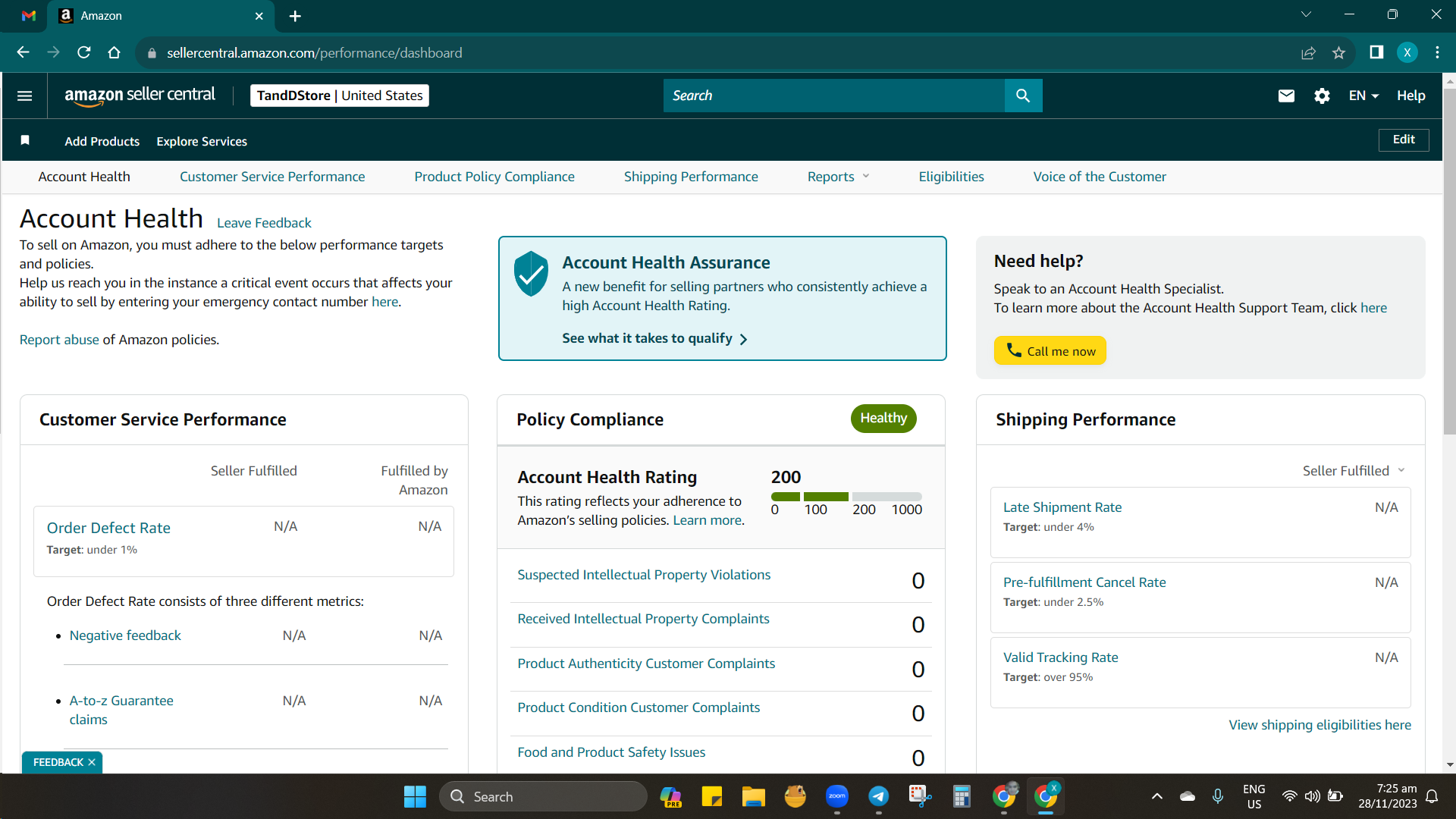This screenshot has height=819, width=1456.
Task: Open the Chrome three-dot menu
Action: (1438, 52)
